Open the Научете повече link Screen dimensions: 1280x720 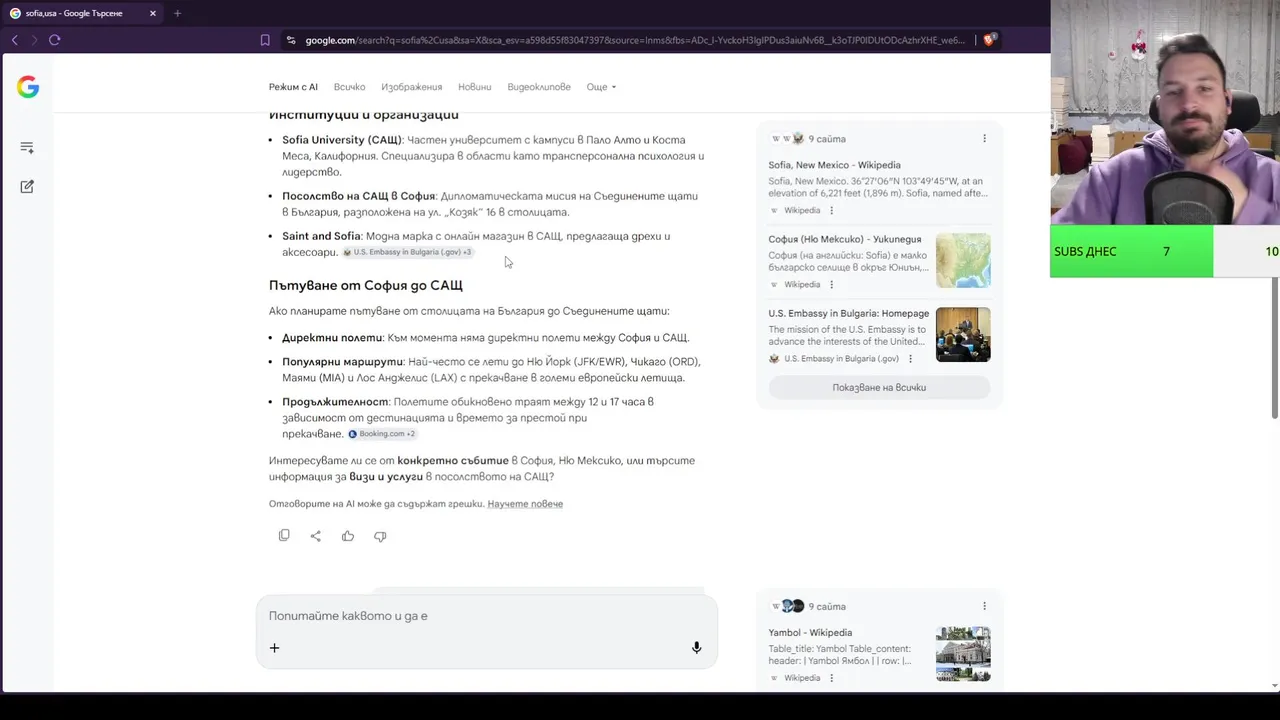coord(525,504)
